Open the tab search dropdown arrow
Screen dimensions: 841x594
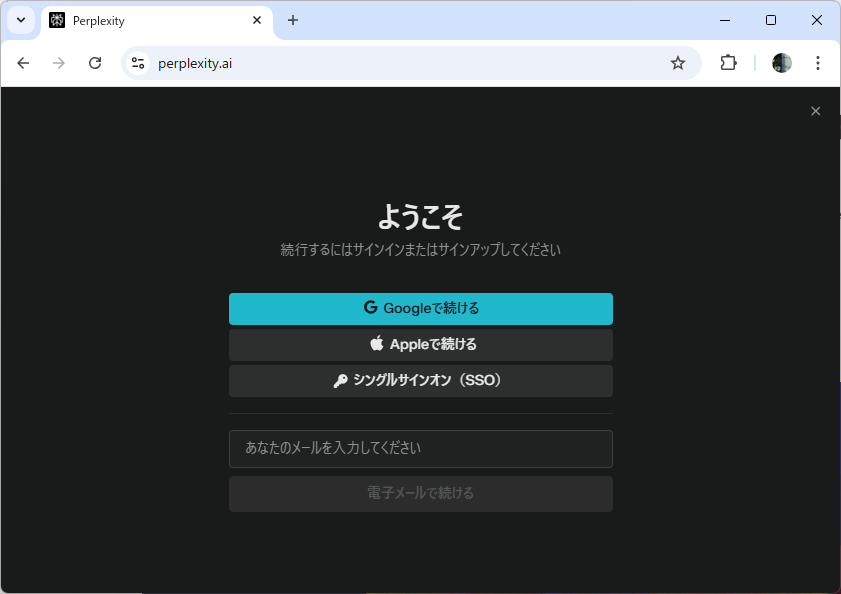[21, 20]
